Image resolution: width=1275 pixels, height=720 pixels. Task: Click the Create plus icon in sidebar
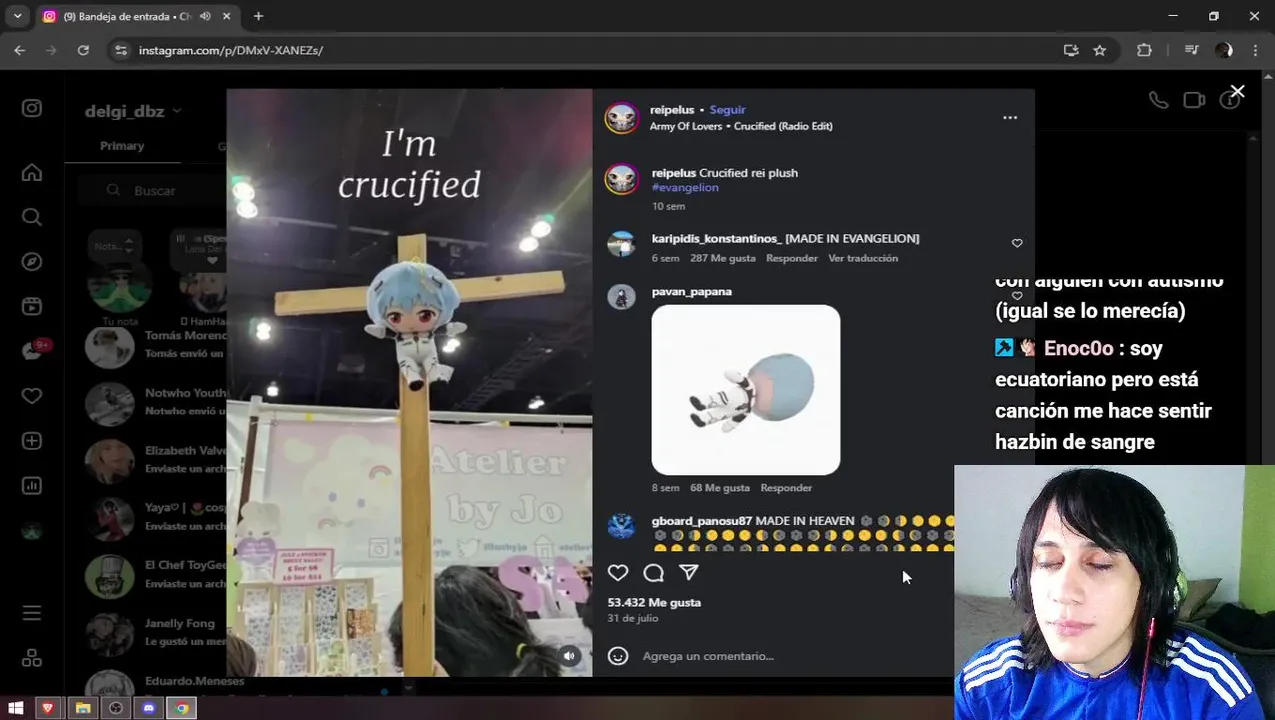pos(32,441)
